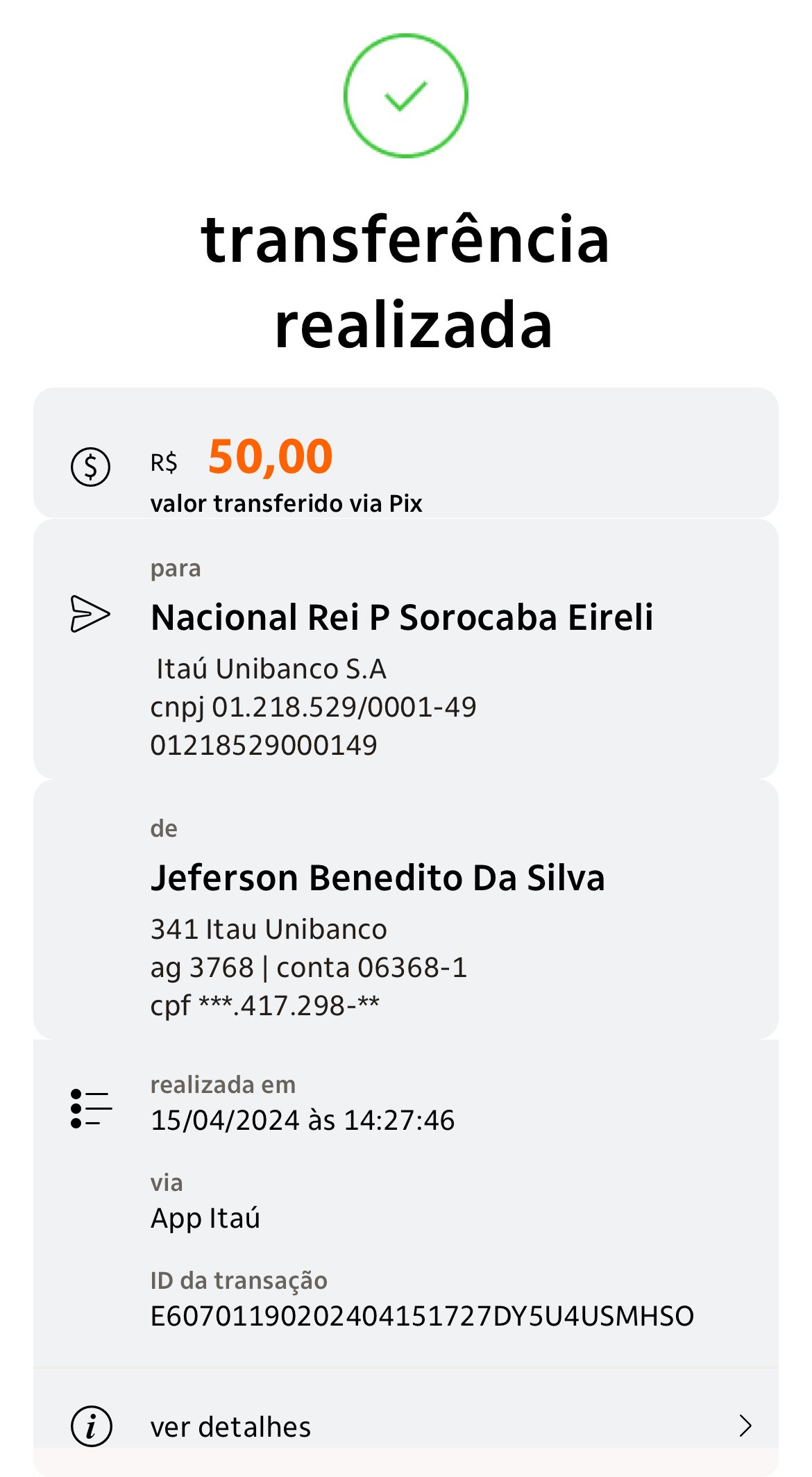812x1477 pixels.
Task: Click the bulleted list details icon
Action: 91,1108
